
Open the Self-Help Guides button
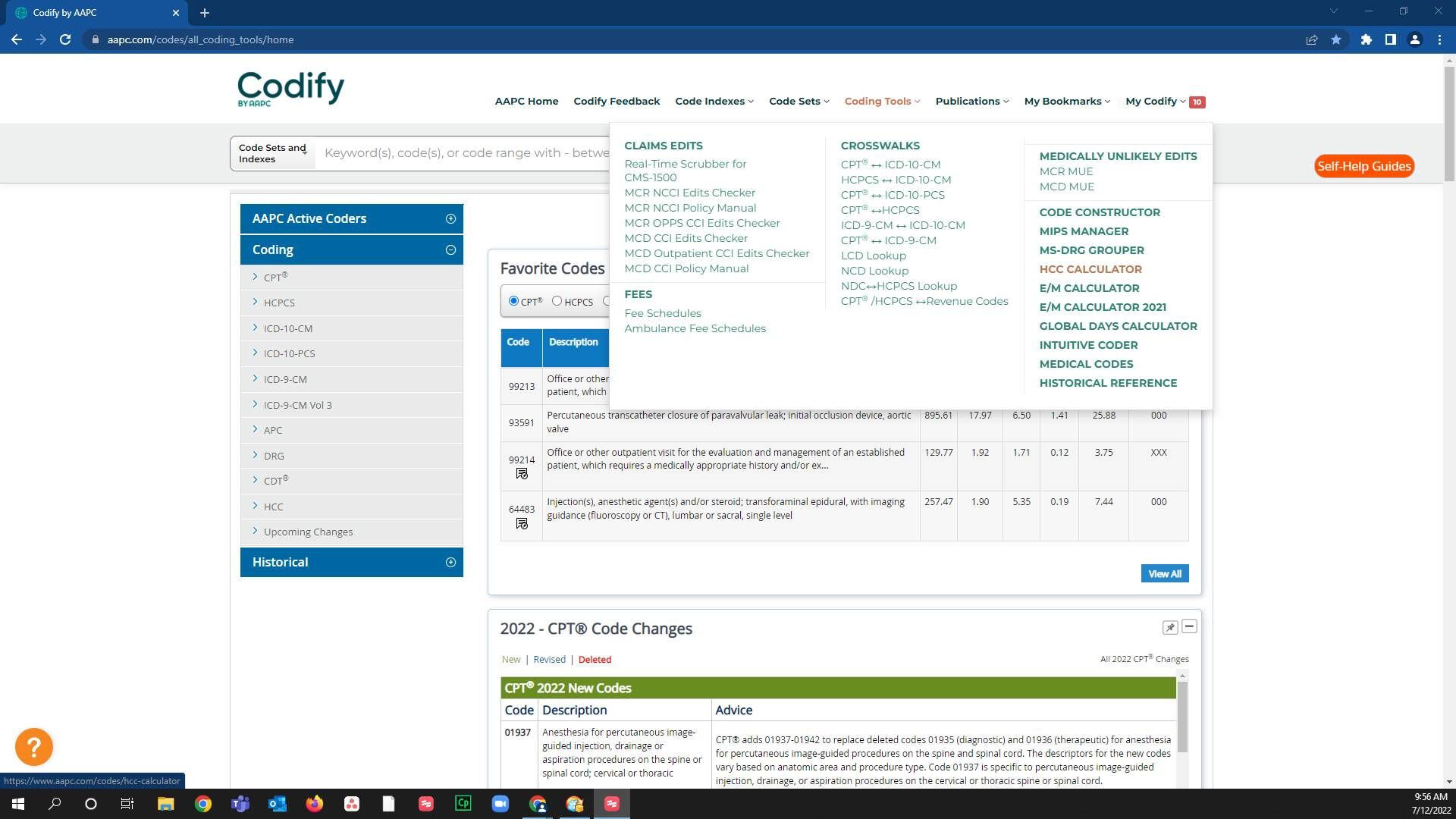1363,166
